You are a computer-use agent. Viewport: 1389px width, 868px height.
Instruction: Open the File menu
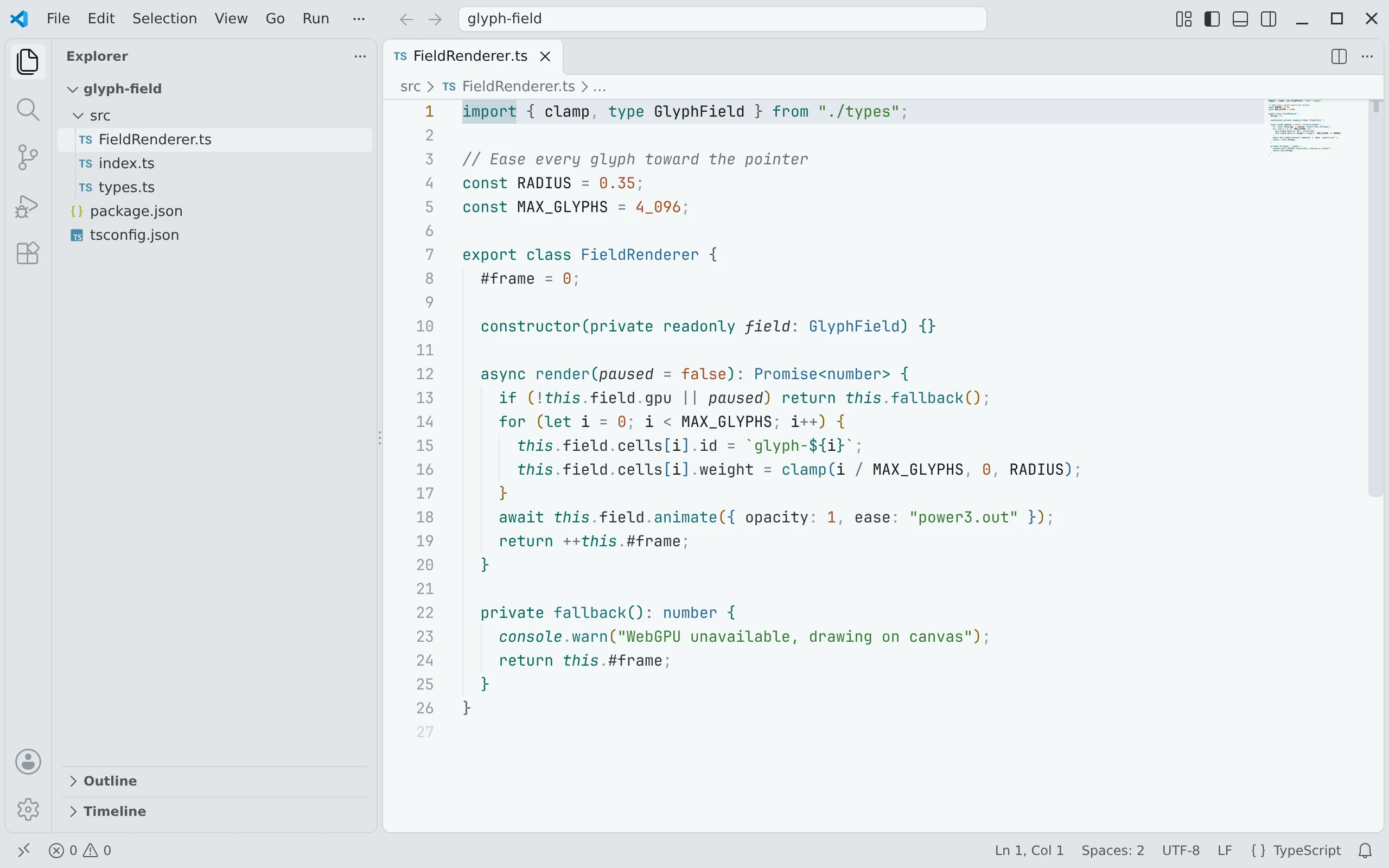58,19
